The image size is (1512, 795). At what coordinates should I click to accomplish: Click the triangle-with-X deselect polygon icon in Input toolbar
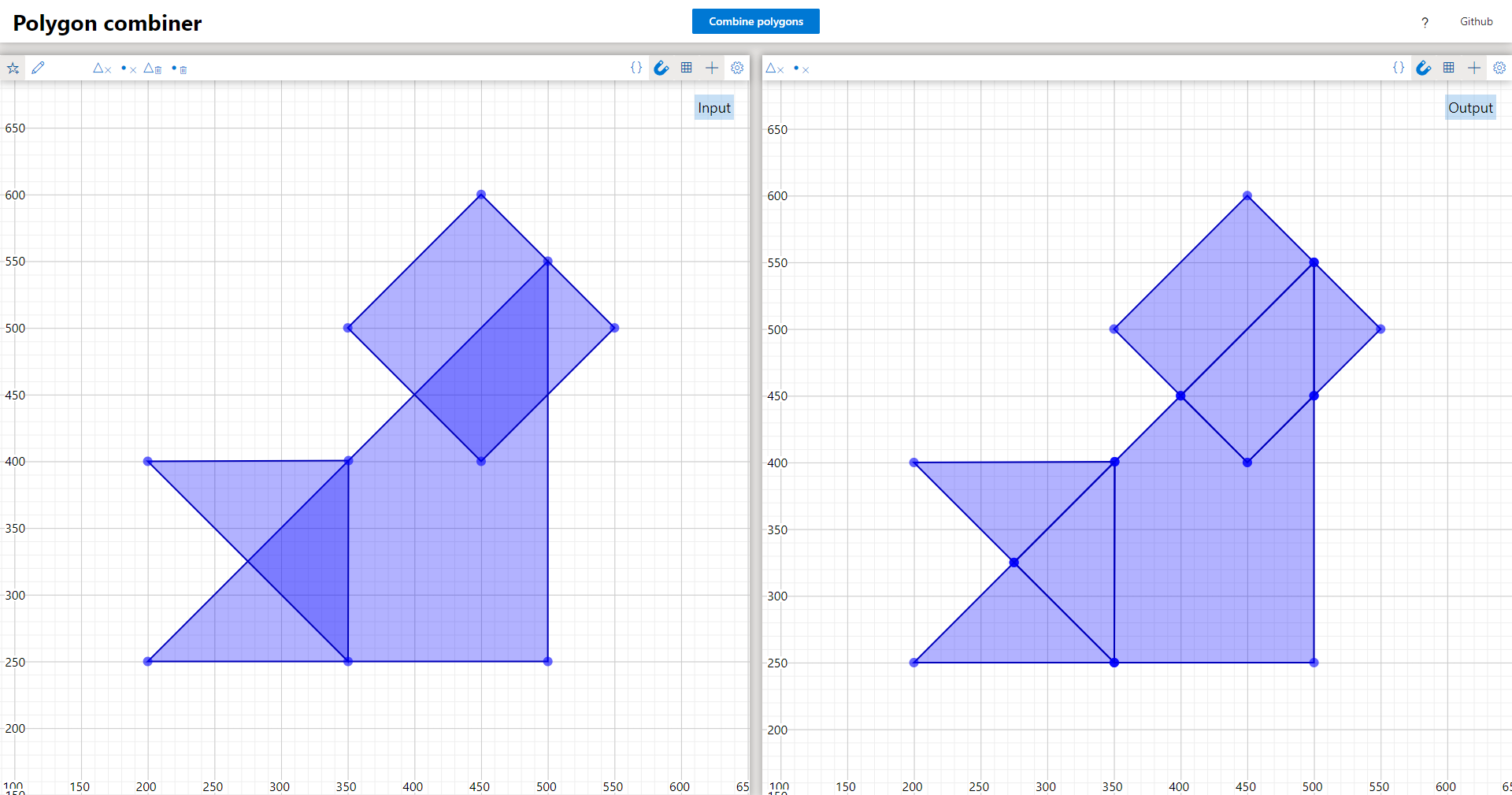(102, 69)
